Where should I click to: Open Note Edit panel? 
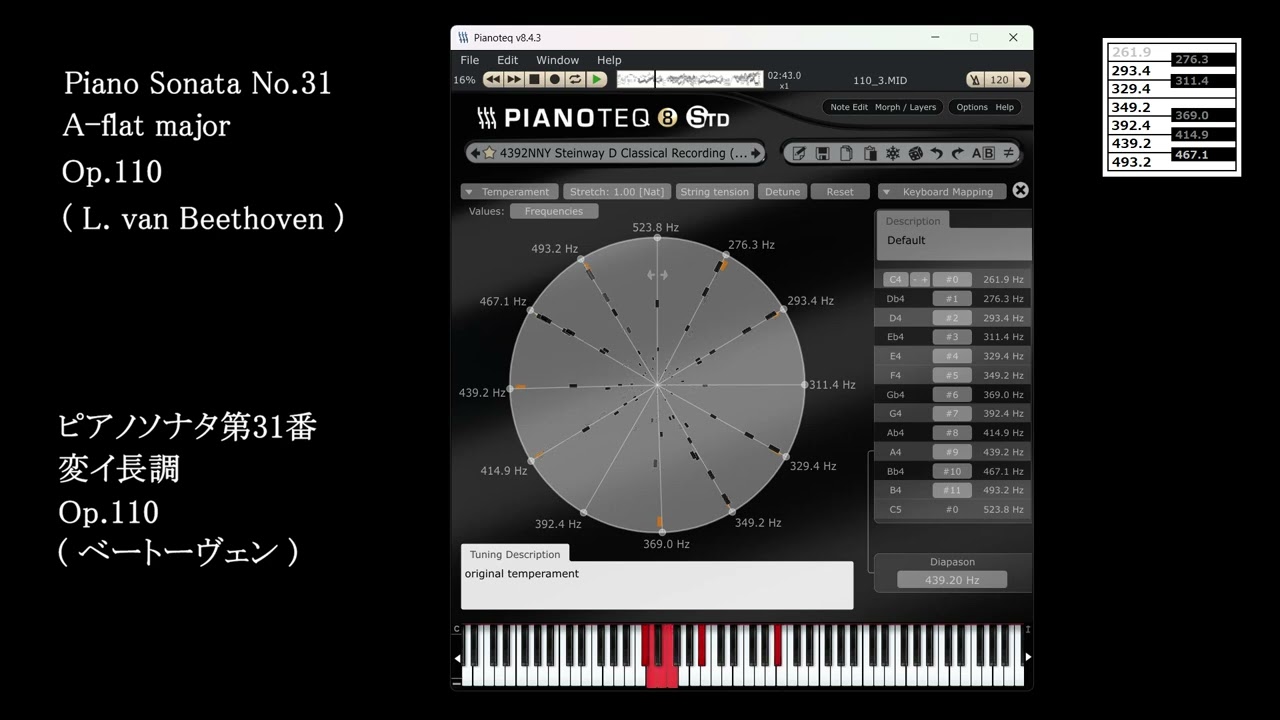pyautogui.click(x=849, y=107)
